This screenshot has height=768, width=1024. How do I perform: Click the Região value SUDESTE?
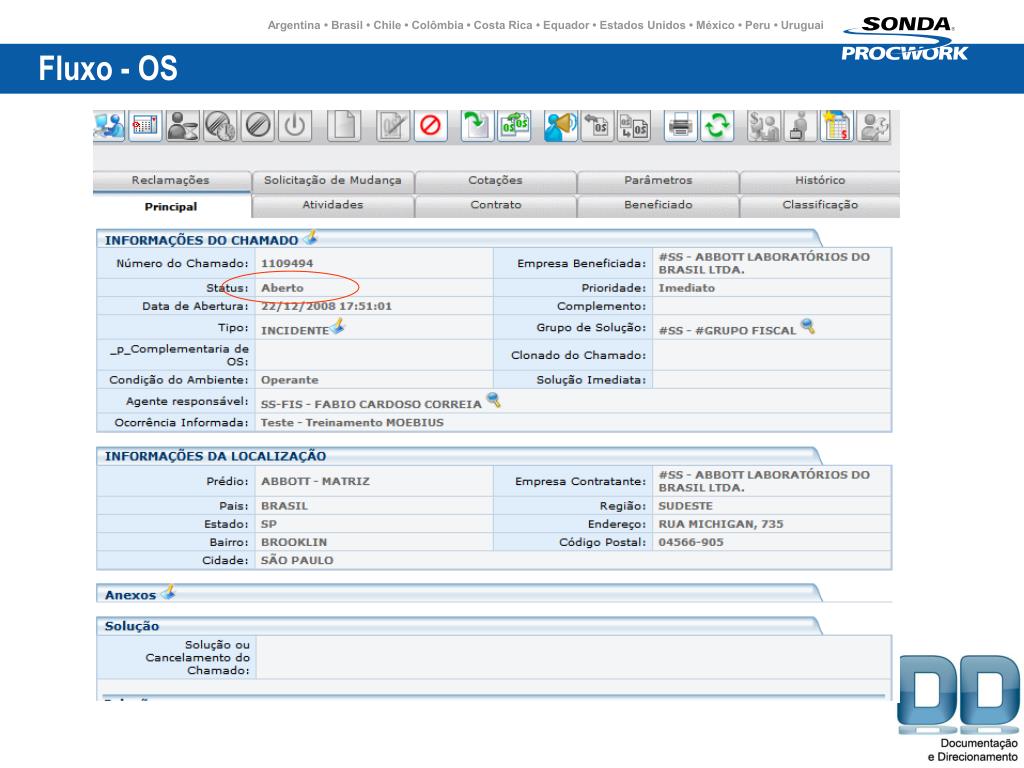(685, 506)
